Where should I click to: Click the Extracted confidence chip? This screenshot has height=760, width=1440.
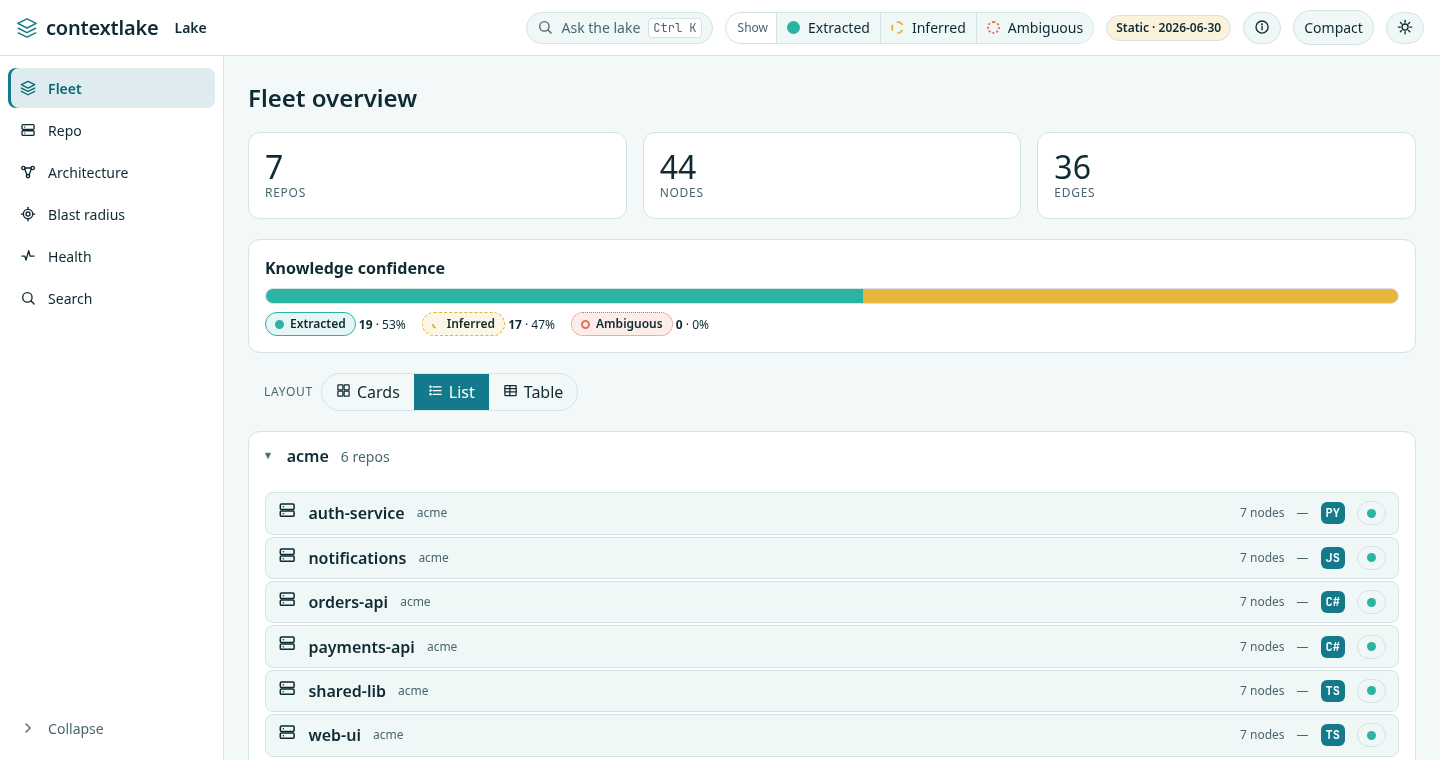pyautogui.click(x=311, y=324)
